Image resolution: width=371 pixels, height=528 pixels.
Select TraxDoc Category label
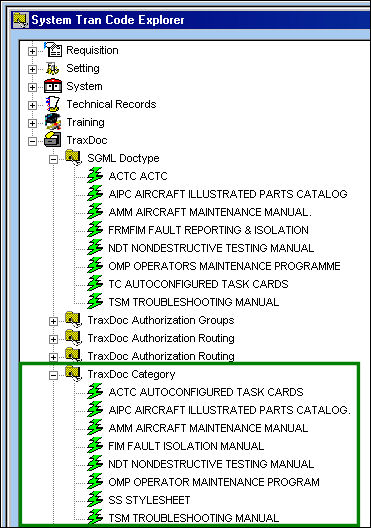(131, 374)
